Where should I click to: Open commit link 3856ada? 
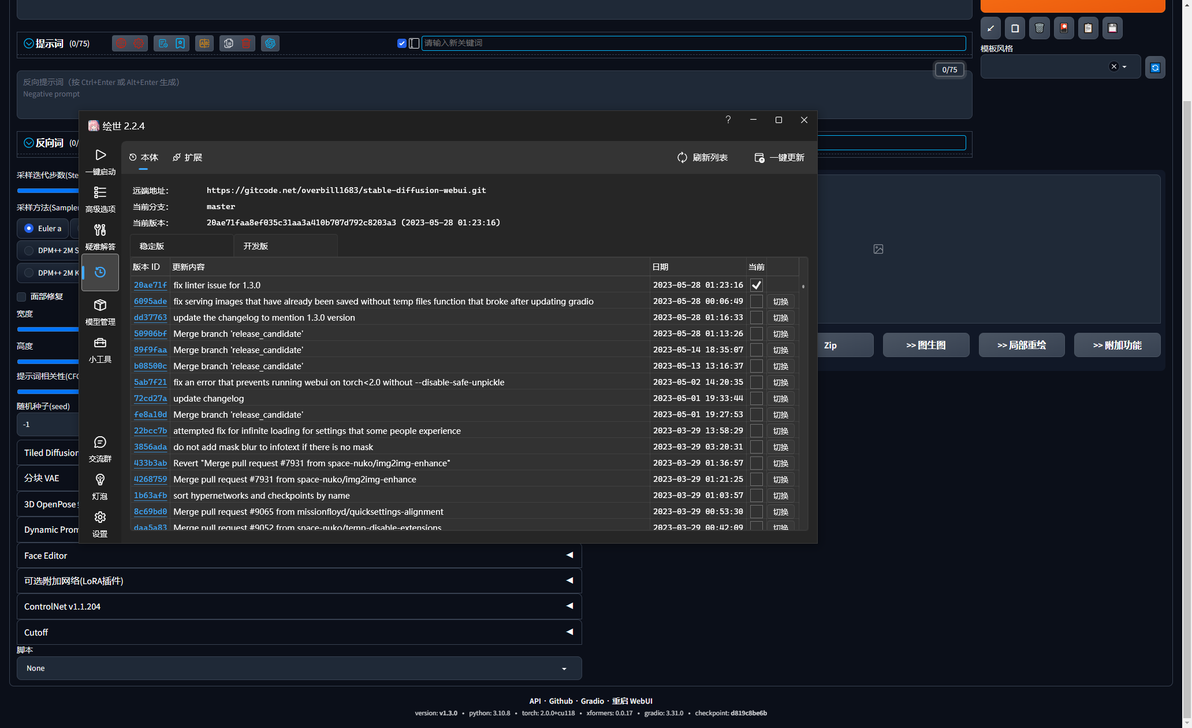[x=150, y=447]
